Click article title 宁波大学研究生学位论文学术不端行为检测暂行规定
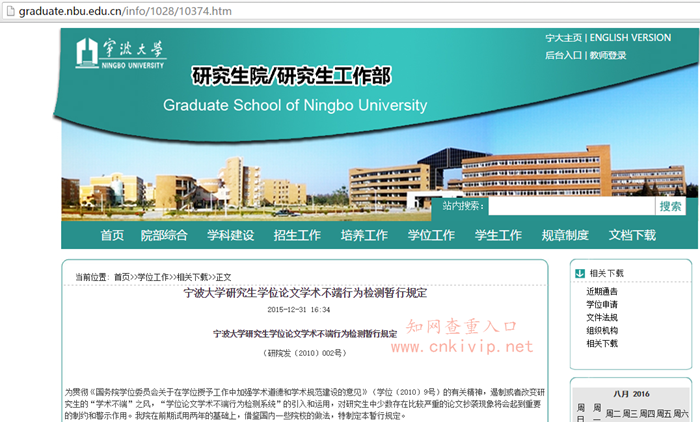This screenshot has width=700, height=422. (x=305, y=293)
